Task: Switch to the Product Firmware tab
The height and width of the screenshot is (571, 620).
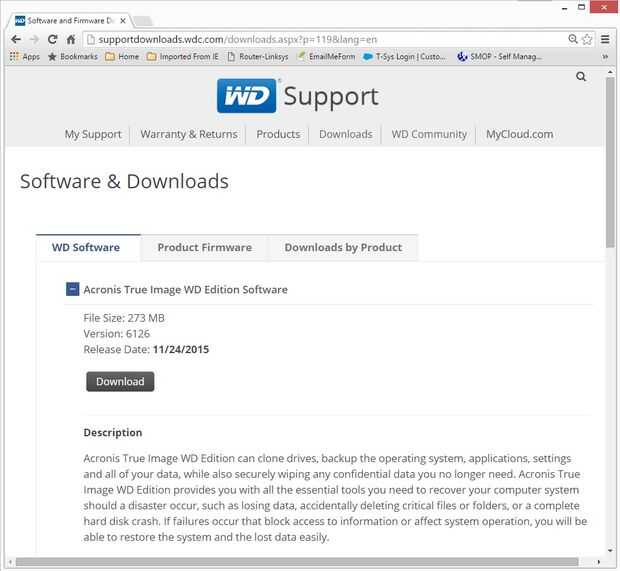Action: click(x=205, y=248)
